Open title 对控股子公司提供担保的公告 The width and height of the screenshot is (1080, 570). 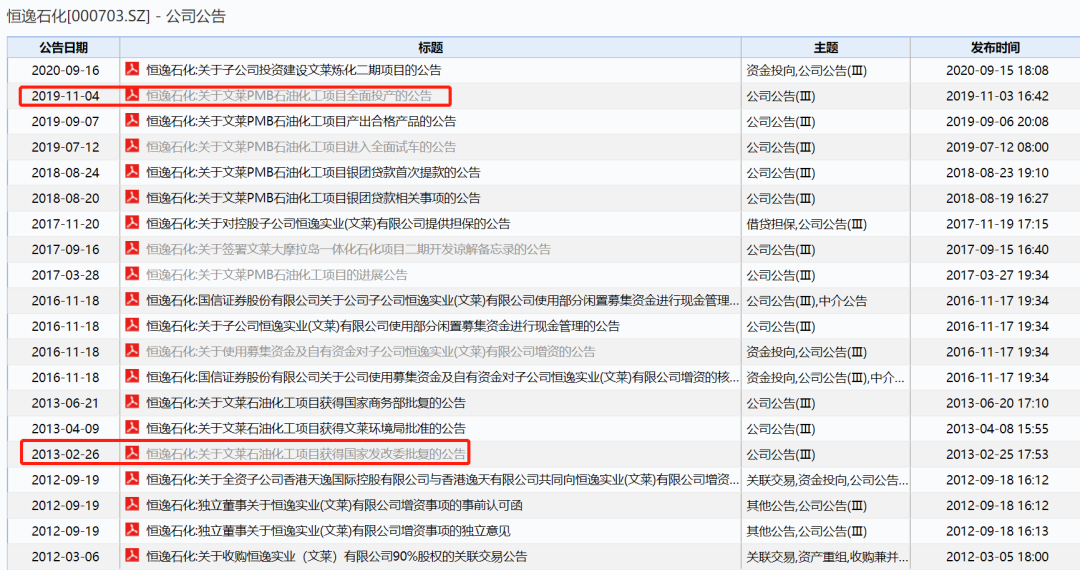(328, 224)
